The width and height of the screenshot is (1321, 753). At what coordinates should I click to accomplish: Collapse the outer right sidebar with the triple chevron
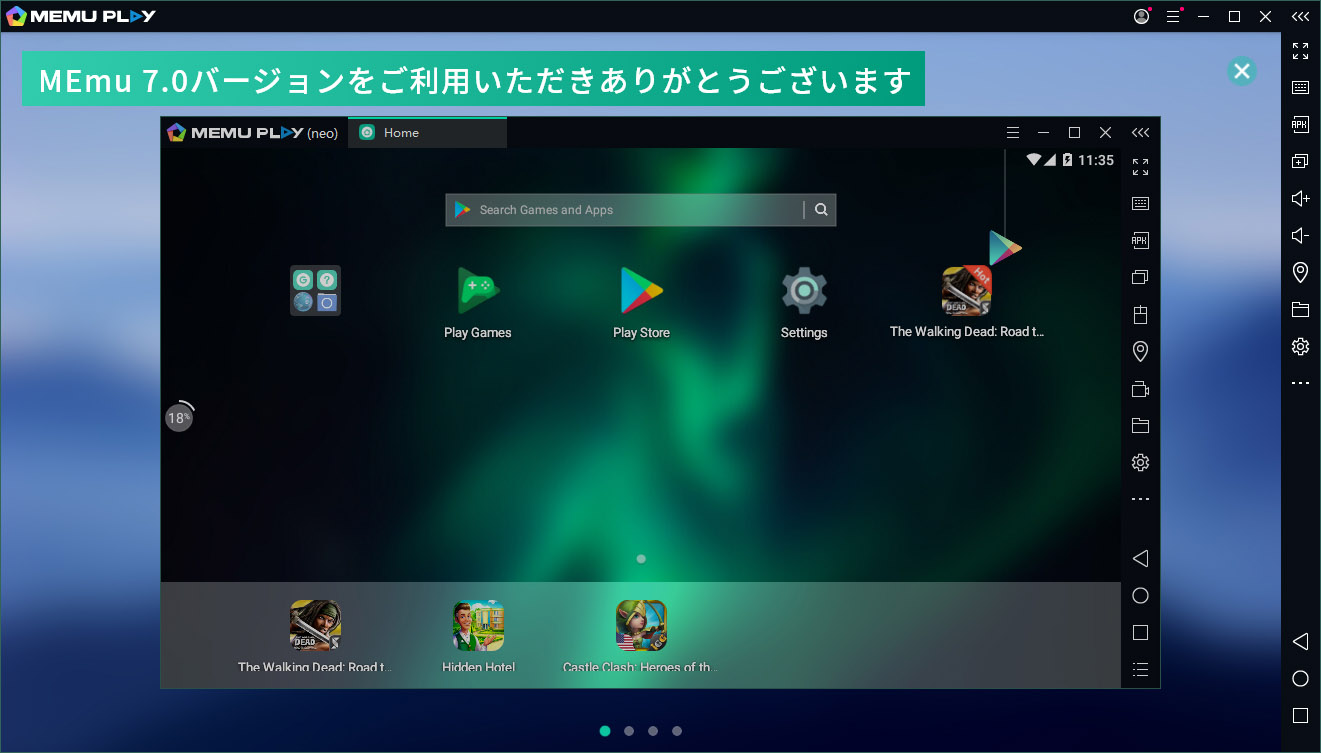[x=1300, y=17]
